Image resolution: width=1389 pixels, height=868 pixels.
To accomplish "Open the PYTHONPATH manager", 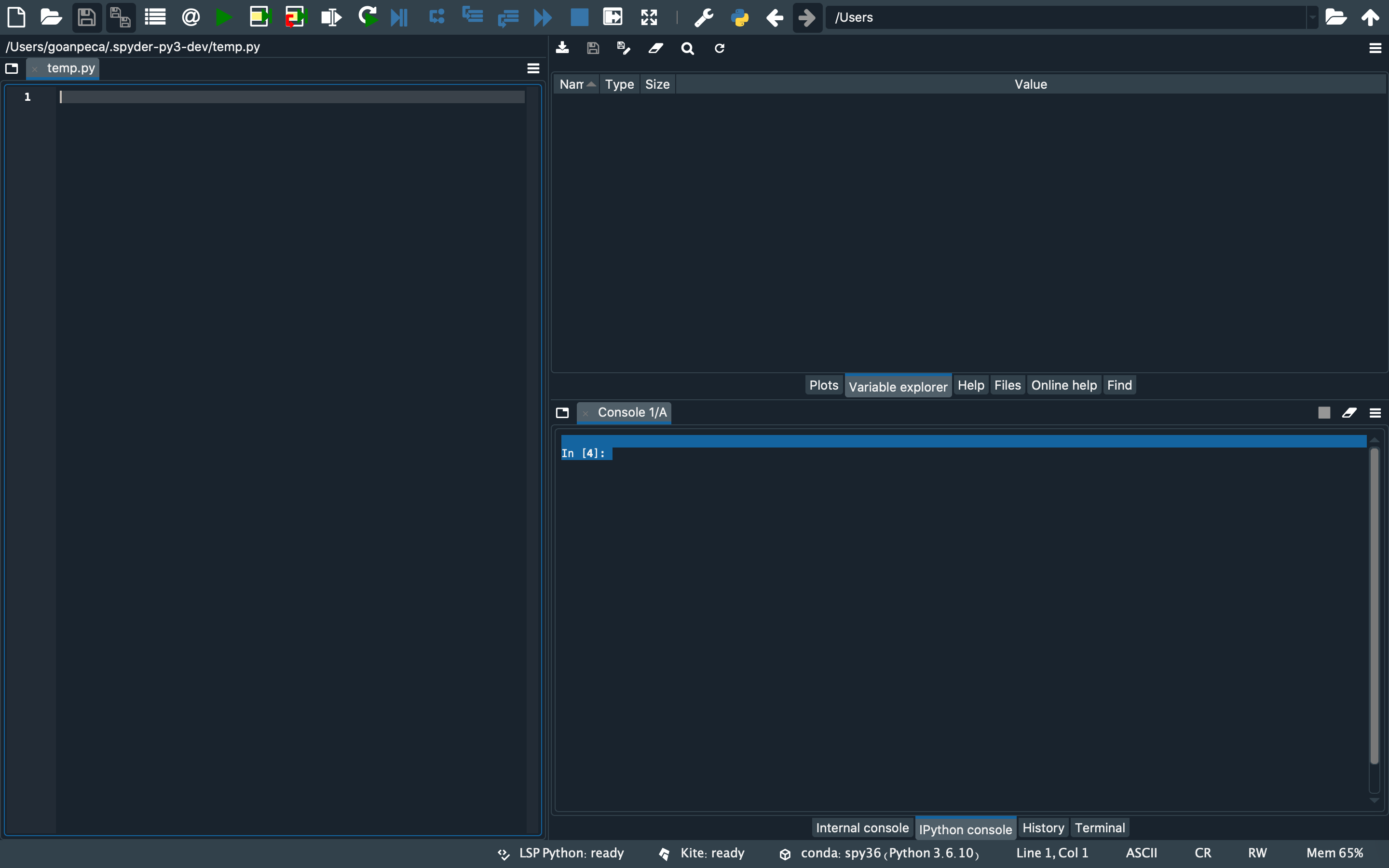I will (741, 17).
